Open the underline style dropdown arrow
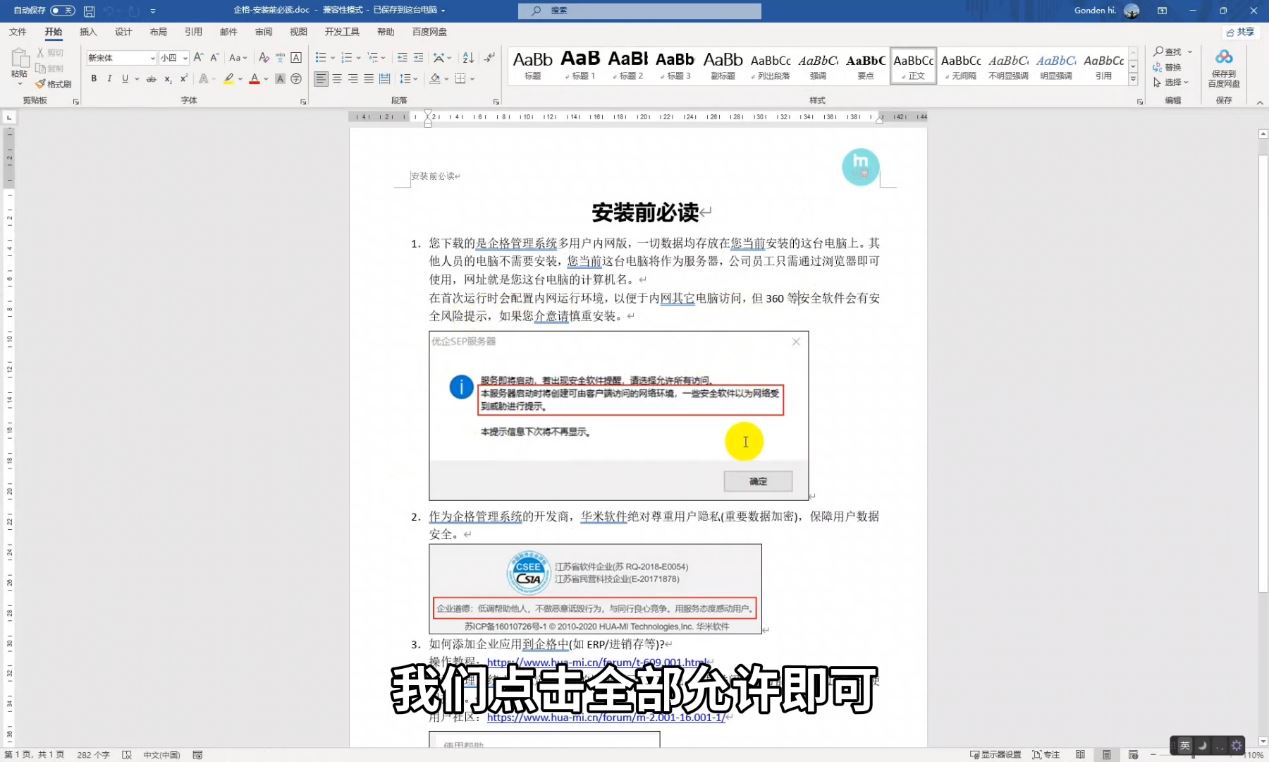This screenshot has height=762, width=1269. point(138,78)
